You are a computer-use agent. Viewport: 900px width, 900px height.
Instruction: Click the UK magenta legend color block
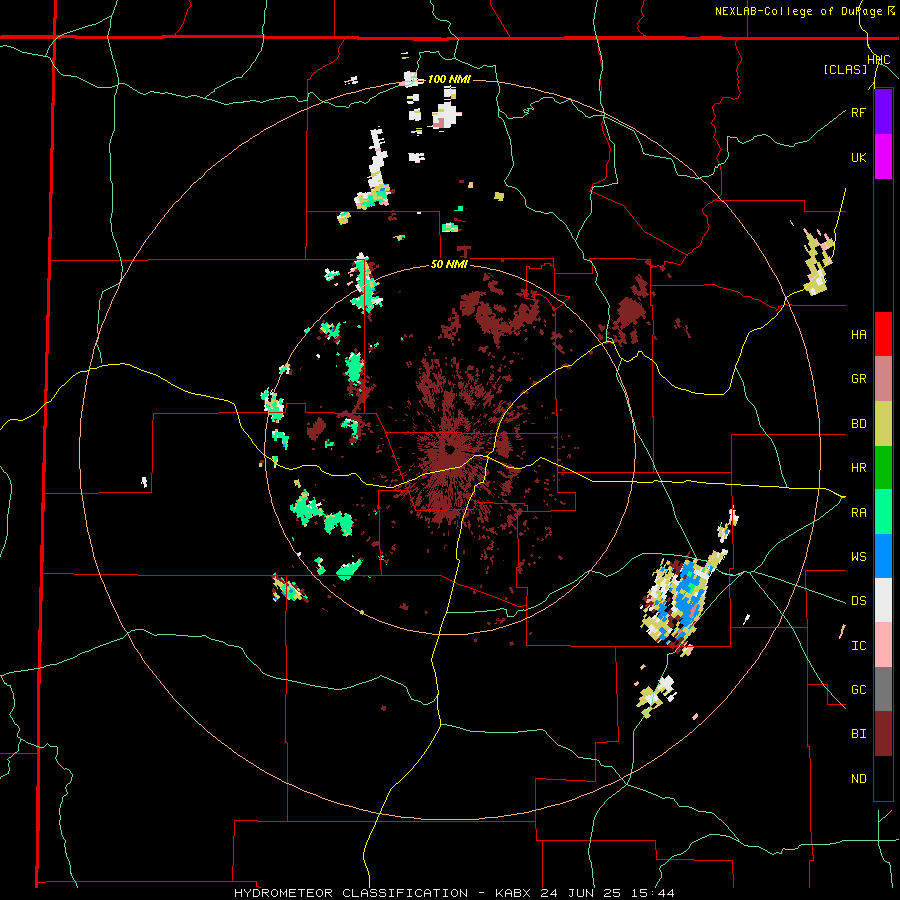pos(883,157)
